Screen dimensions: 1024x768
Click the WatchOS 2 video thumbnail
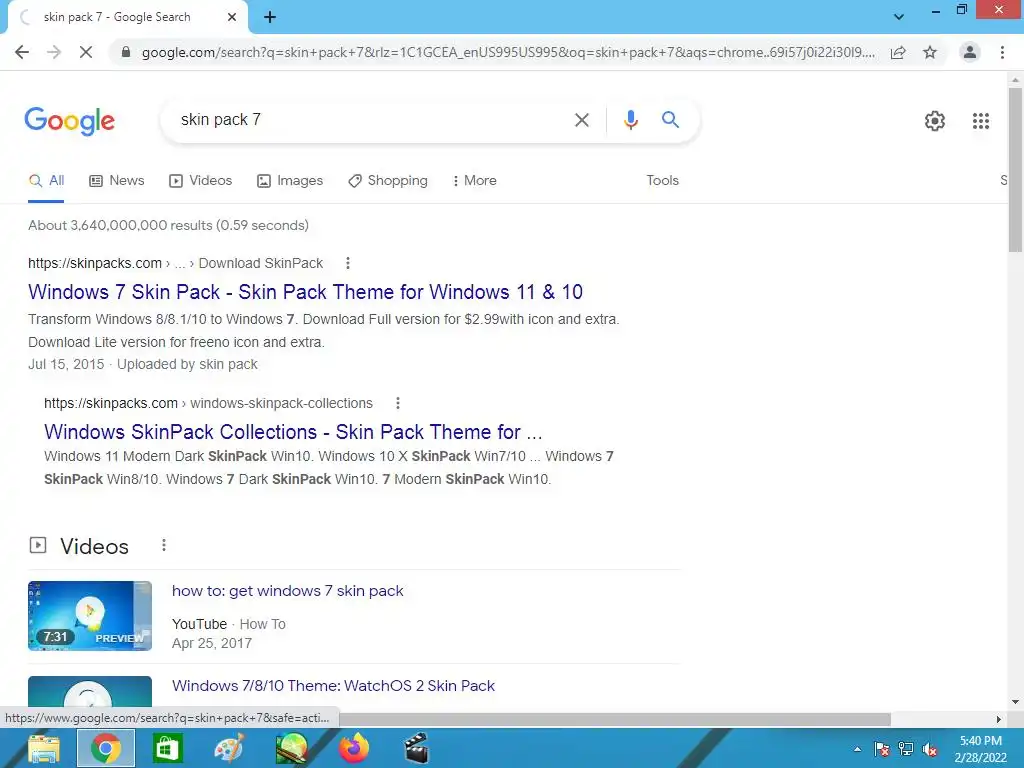point(90,691)
